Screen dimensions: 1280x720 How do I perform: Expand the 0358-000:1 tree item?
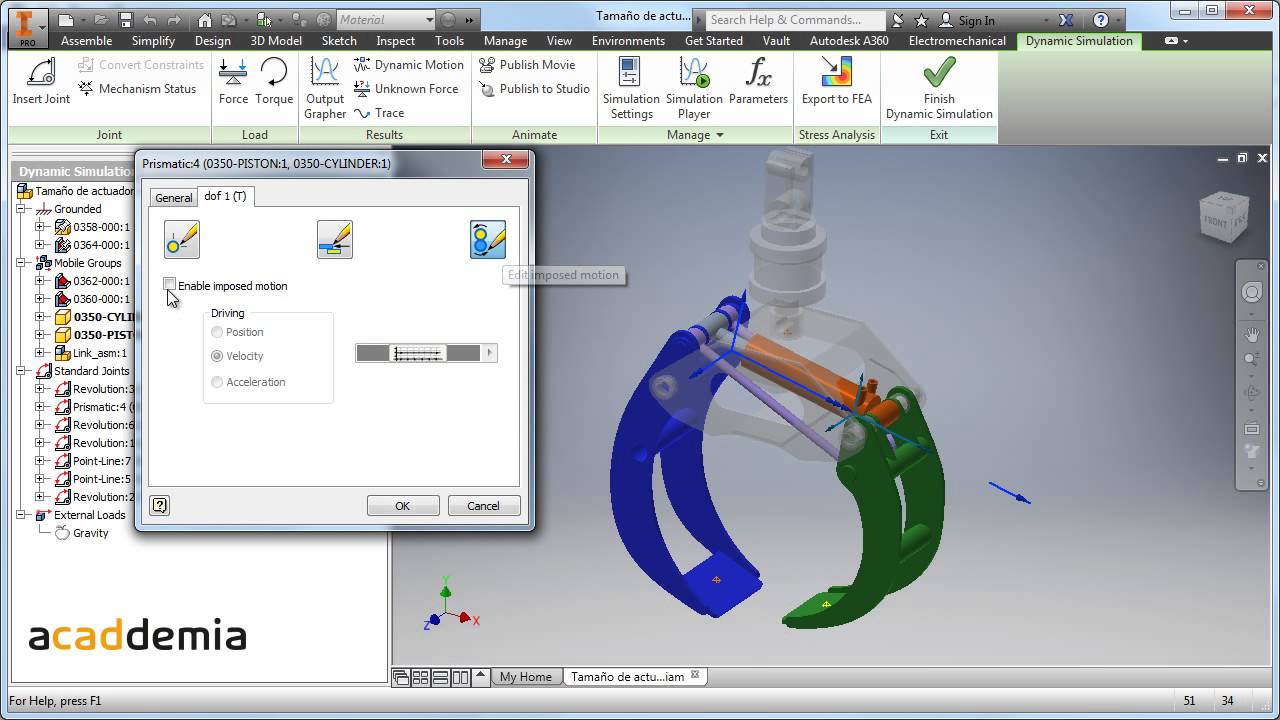(x=40, y=227)
